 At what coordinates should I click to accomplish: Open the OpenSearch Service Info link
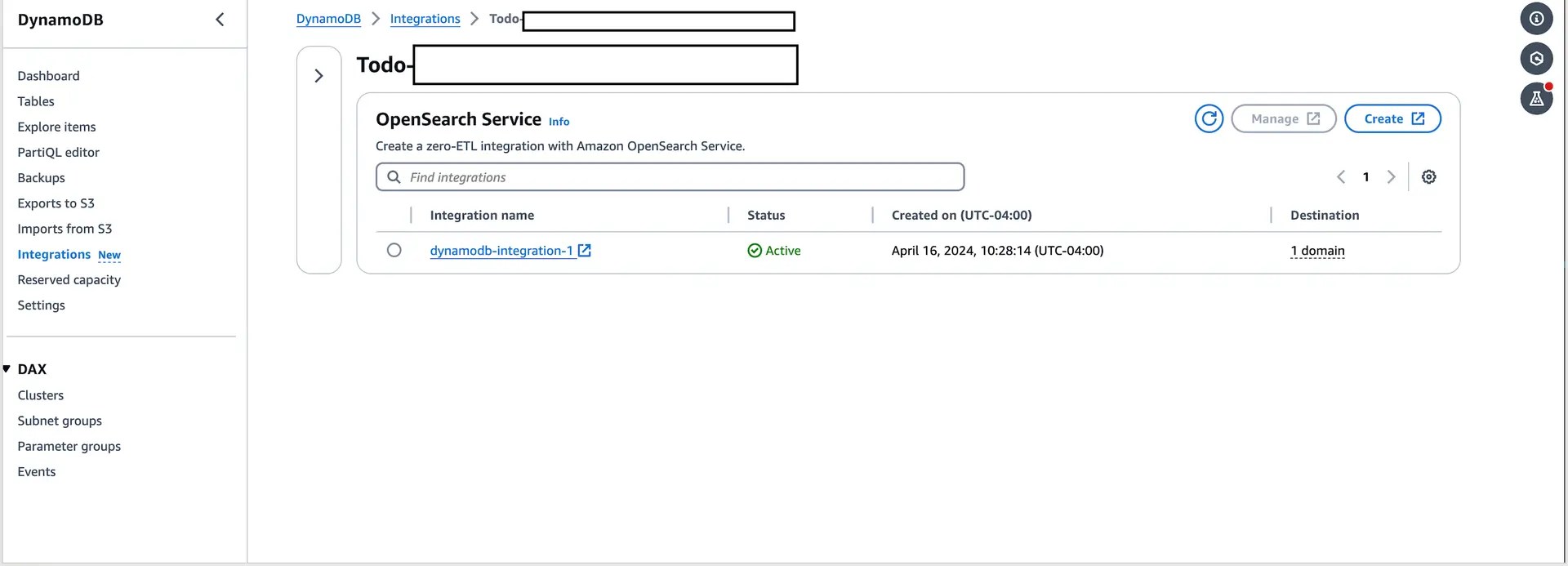click(x=559, y=122)
